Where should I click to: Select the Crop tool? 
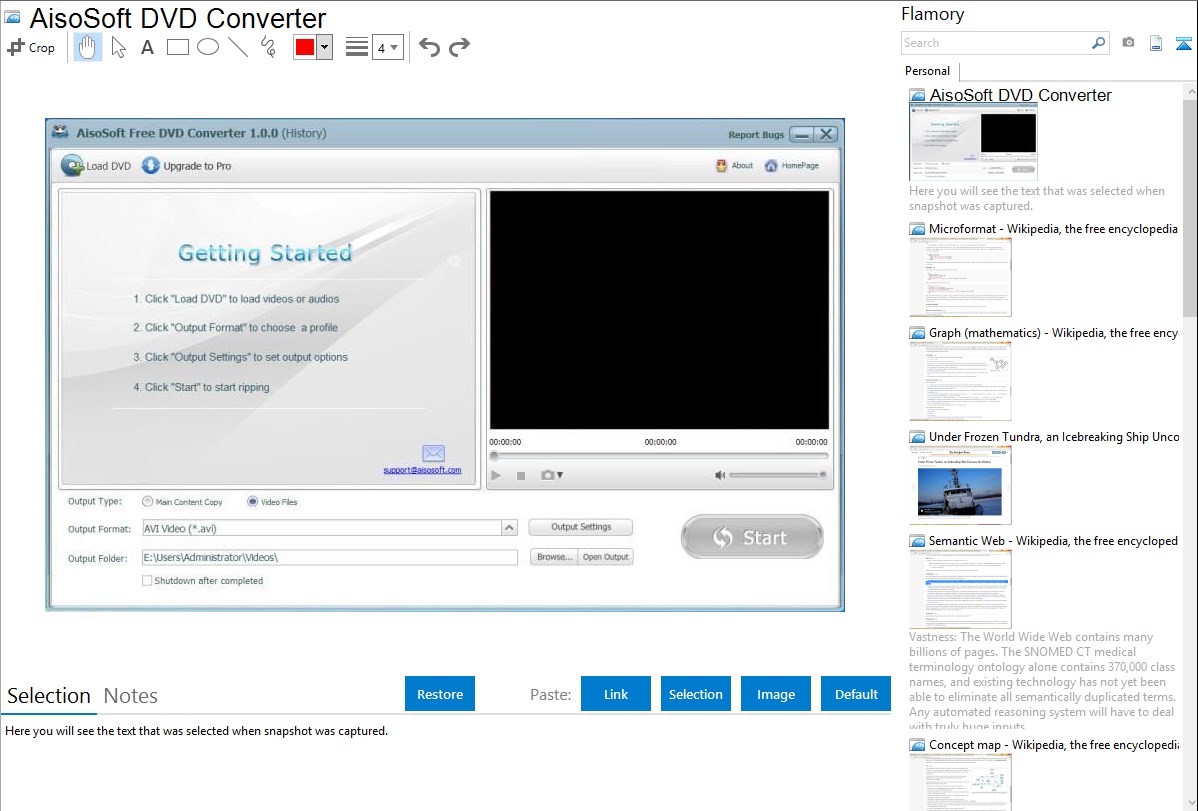(x=31, y=47)
